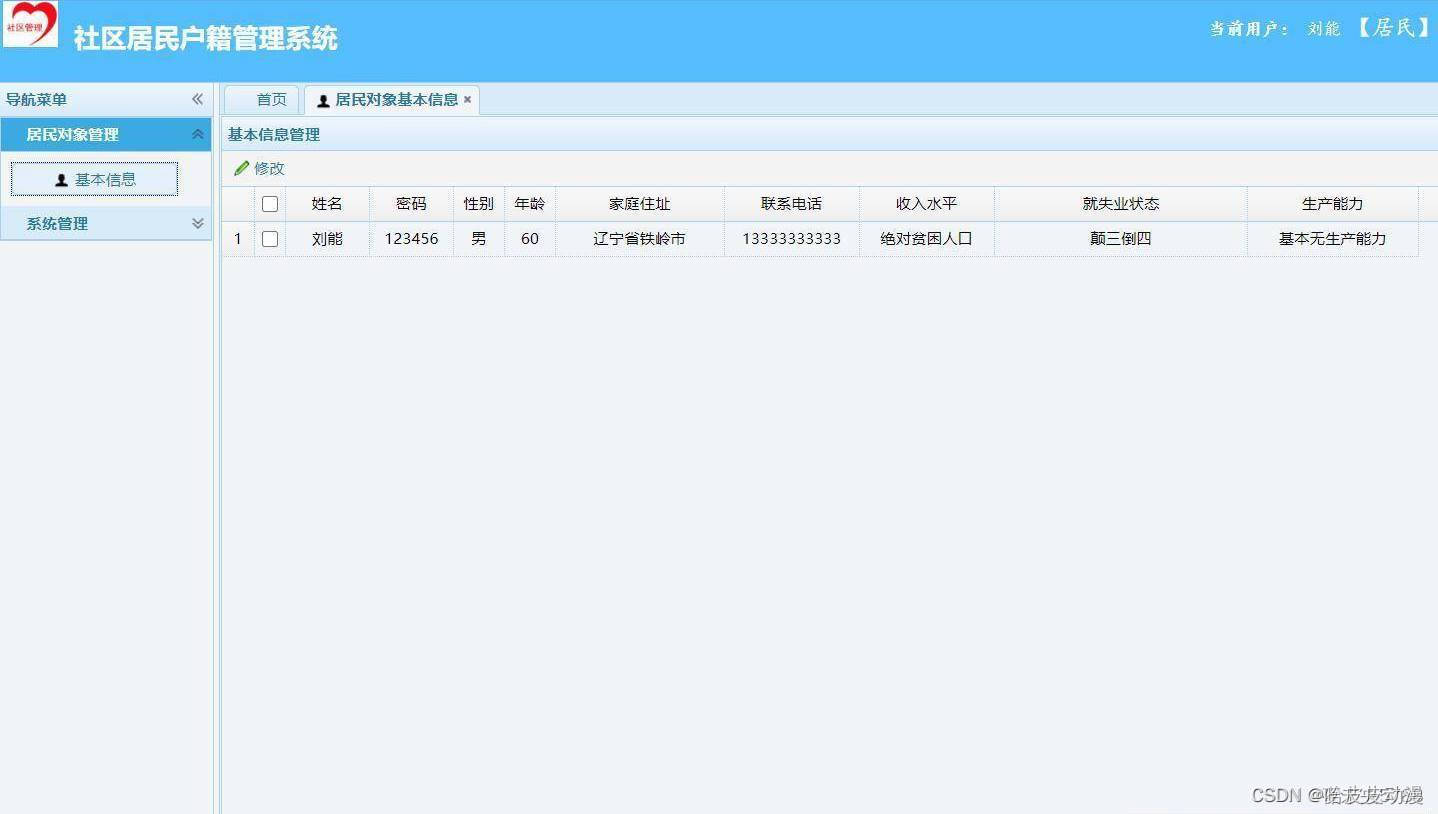This screenshot has width=1438, height=814.
Task: Click the 性别 column header
Action: pos(479,204)
